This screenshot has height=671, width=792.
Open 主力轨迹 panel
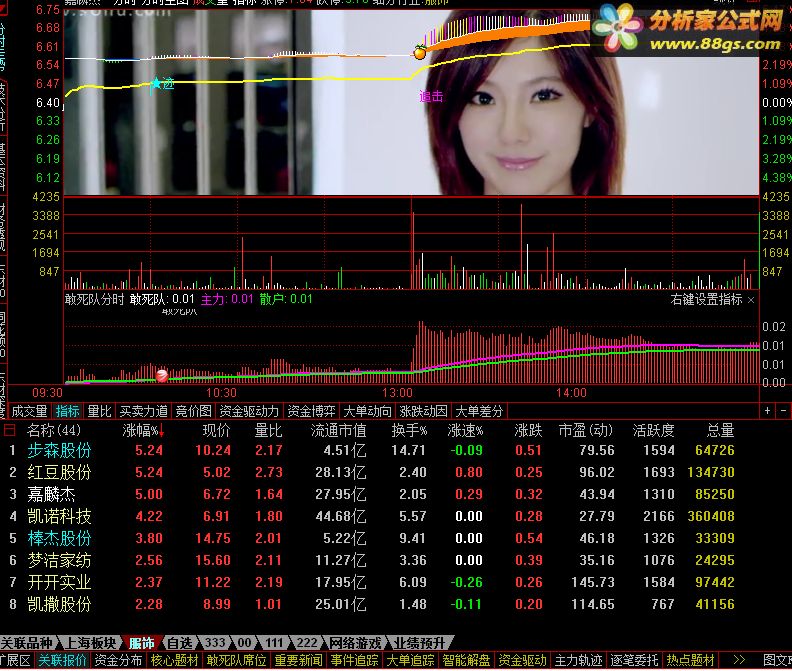[x=578, y=660]
